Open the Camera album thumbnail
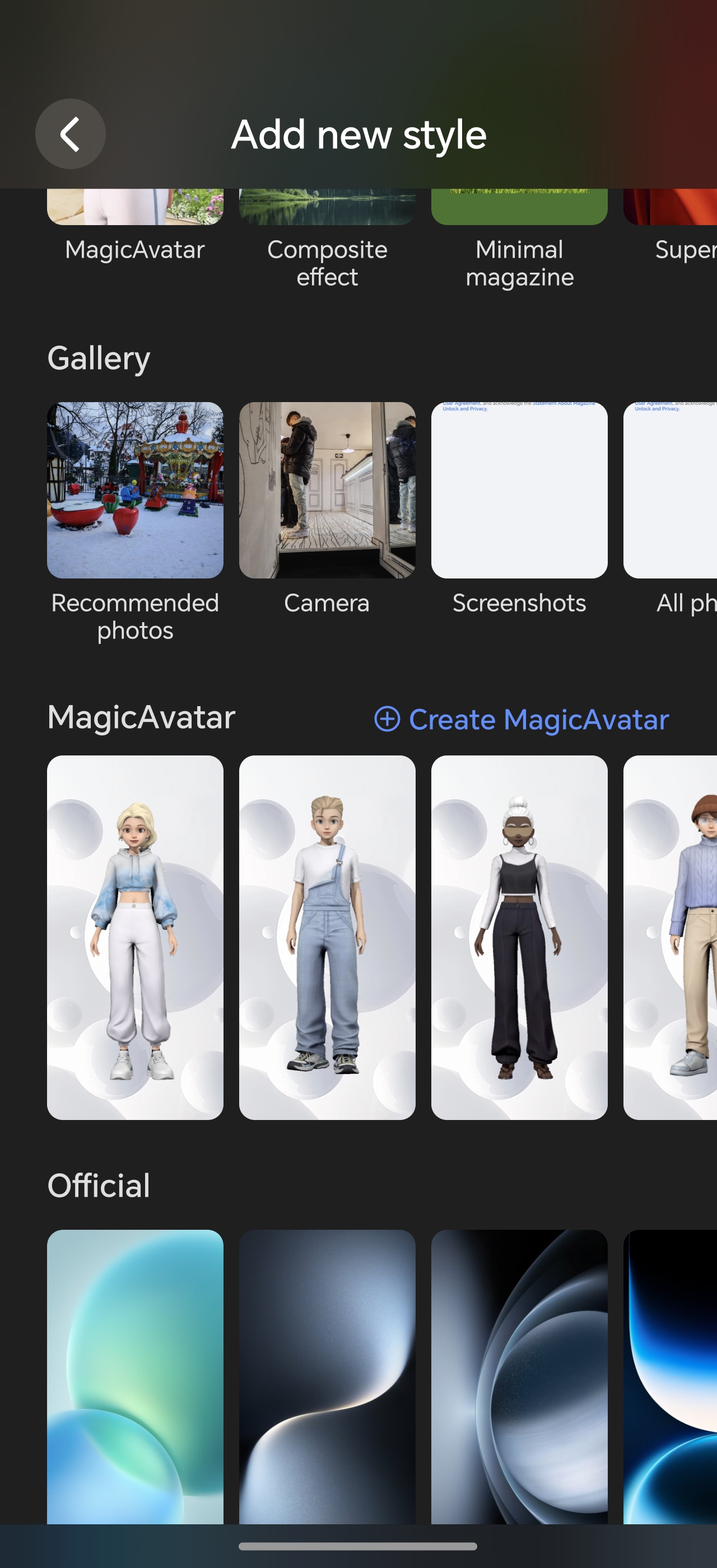The width and height of the screenshot is (717, 1568). point(328,490)
